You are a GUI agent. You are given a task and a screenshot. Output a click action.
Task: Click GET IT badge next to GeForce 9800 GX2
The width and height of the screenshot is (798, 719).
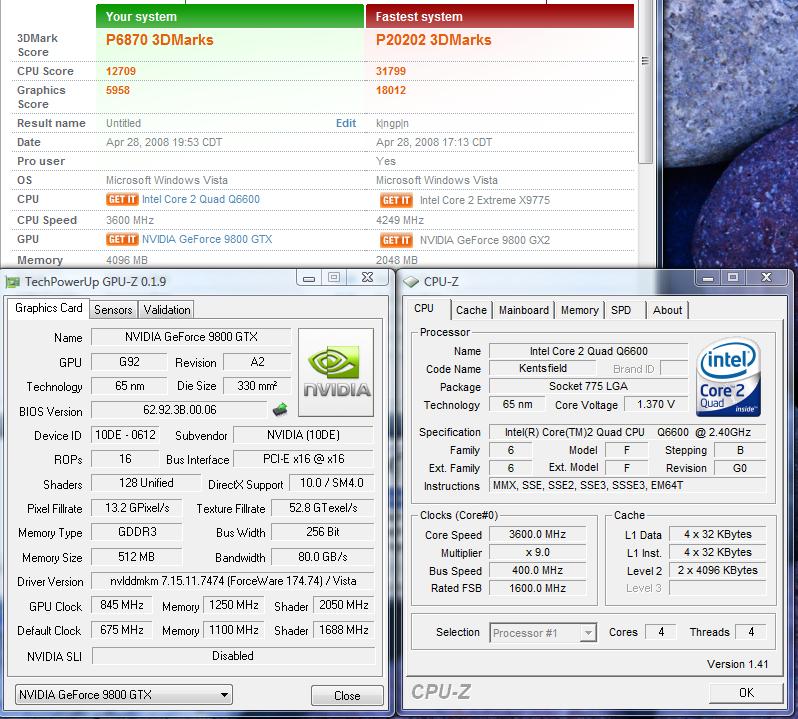(x=396, y=240)
